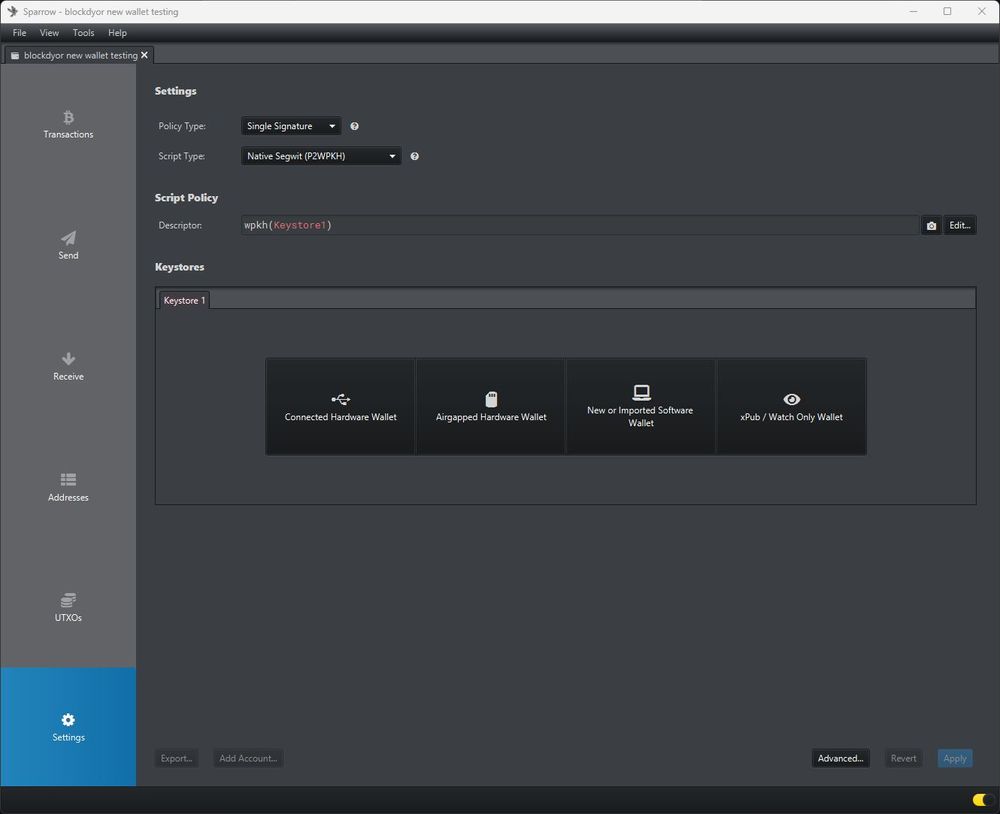The height and width of the screenshot is (814, 1000).
Task: Click the Advanced... button
Action: 840,758
